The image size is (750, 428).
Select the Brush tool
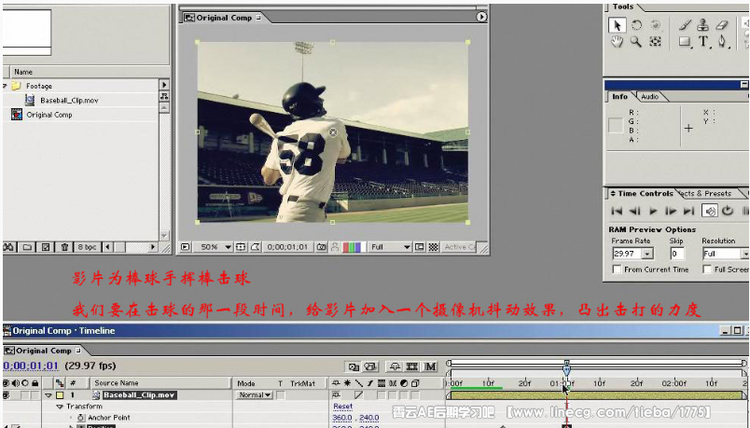click(684, 25)
